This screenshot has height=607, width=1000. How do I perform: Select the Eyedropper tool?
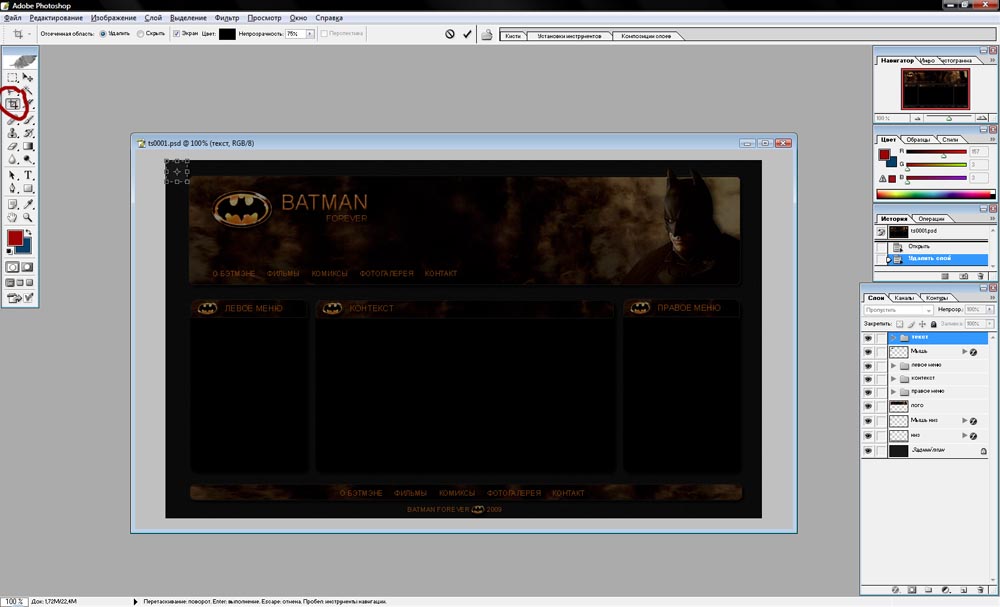coord(28,204)
